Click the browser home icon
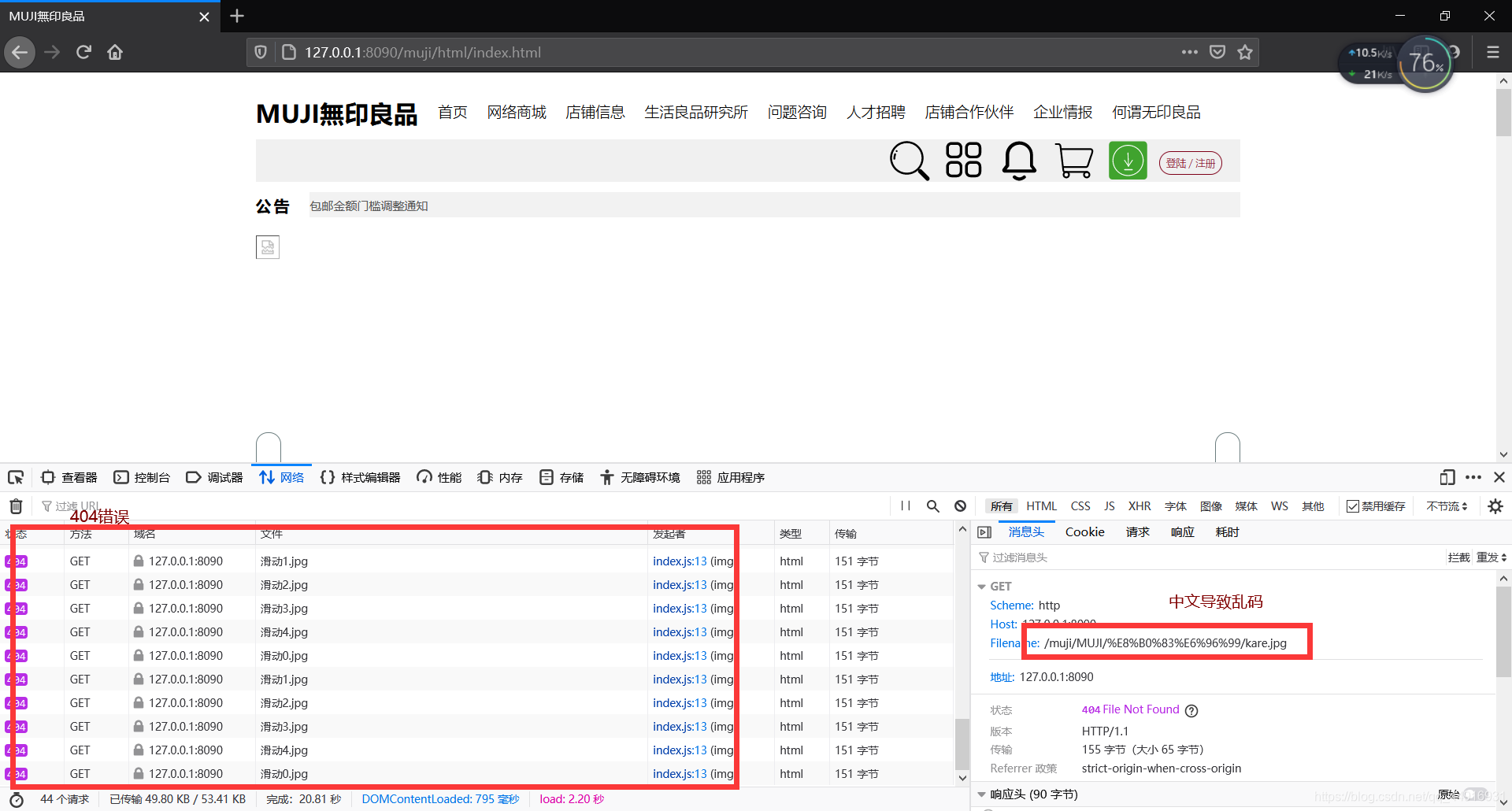The width and height of the screenshot is (1512, 811). 115,53
